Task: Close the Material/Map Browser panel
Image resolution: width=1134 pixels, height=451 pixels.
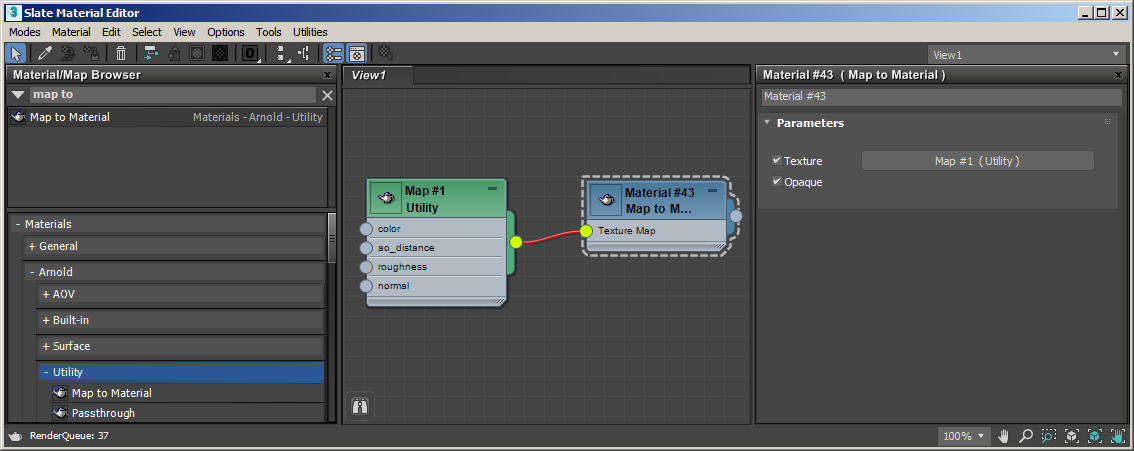Action: pos(328,75)
